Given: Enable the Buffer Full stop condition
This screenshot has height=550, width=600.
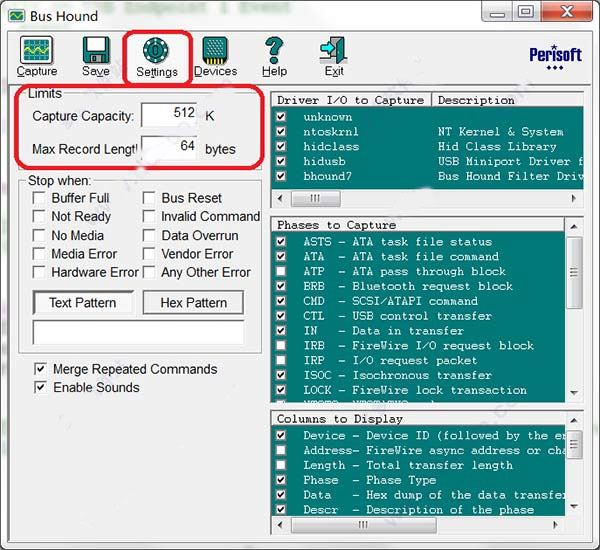Looking at the screenshot, I should coord(39,198).
